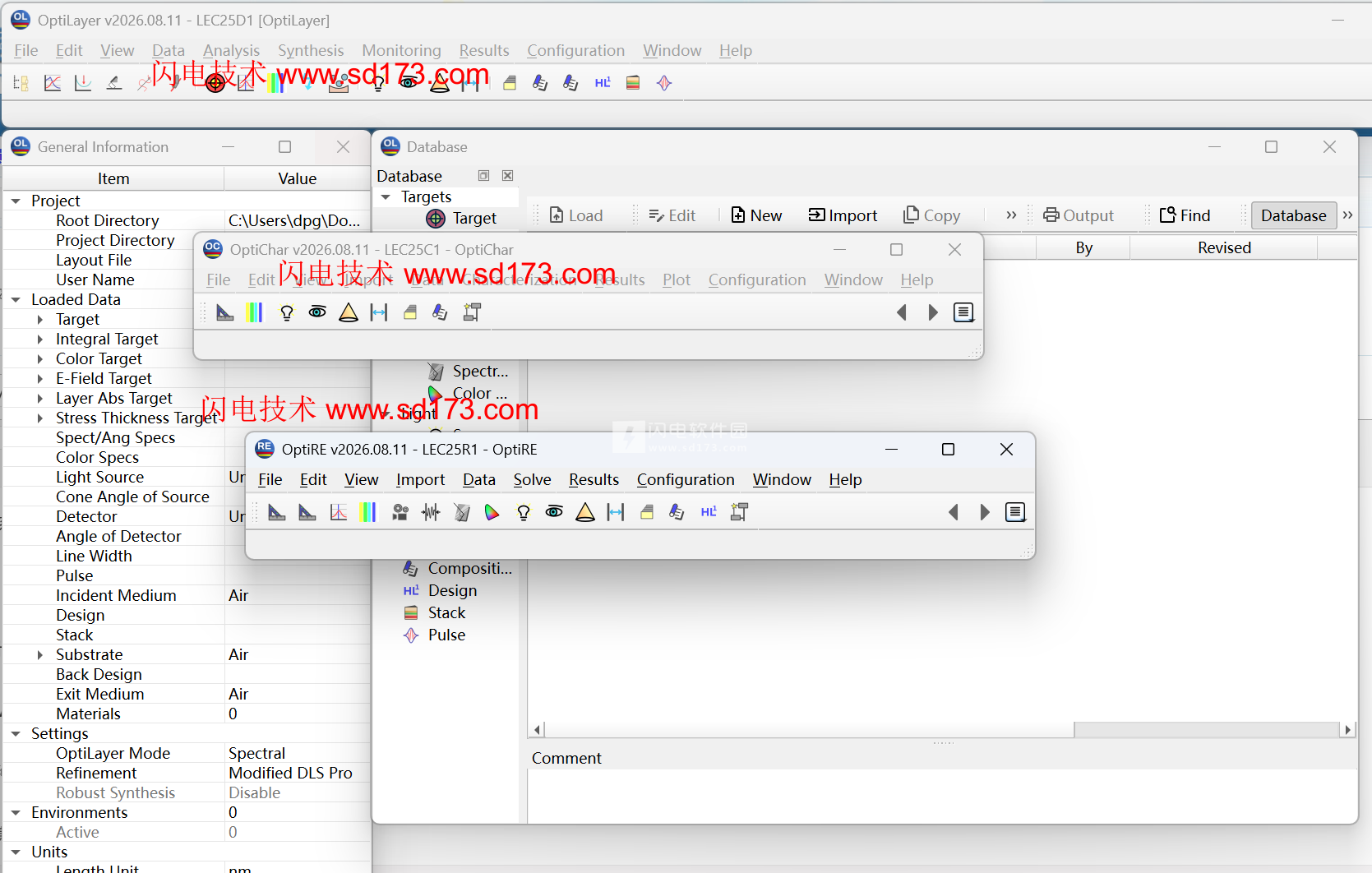This screenshot has width=1372, height=873.
Task: Click the Load button in Database
Action: pyautogui.click(x=576, y=215)
